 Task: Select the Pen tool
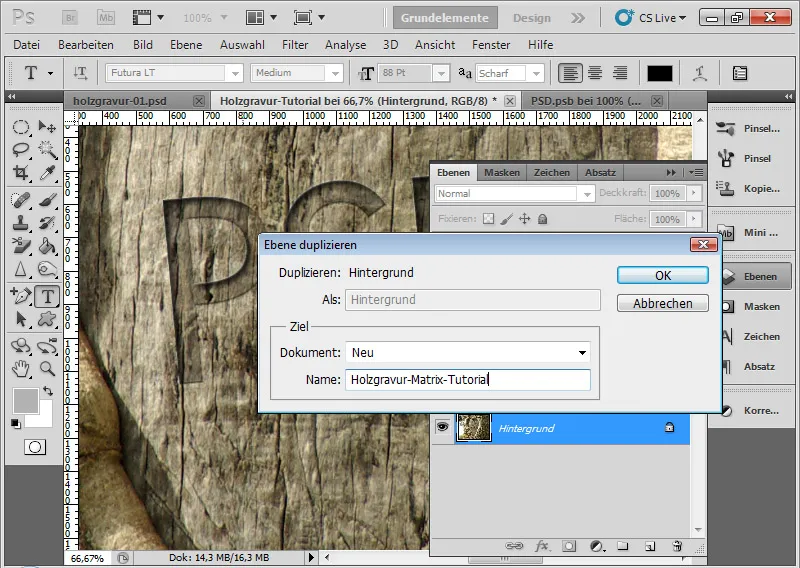point(20,295)
